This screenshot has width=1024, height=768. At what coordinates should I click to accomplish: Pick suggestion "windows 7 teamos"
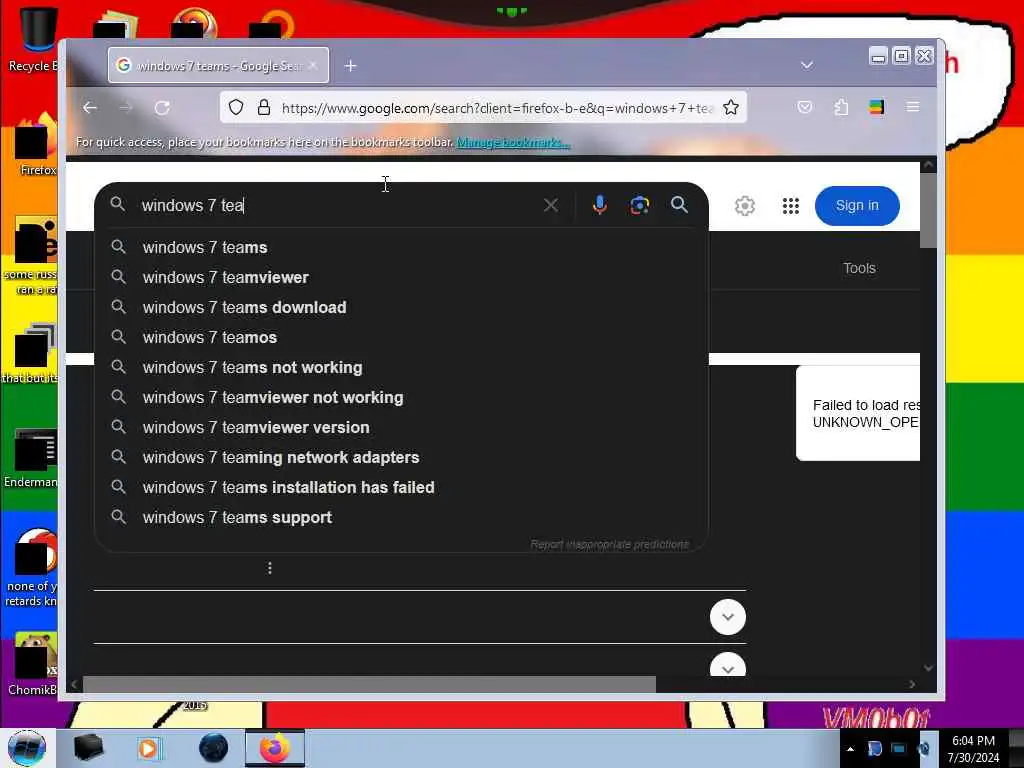click(402, 338)
